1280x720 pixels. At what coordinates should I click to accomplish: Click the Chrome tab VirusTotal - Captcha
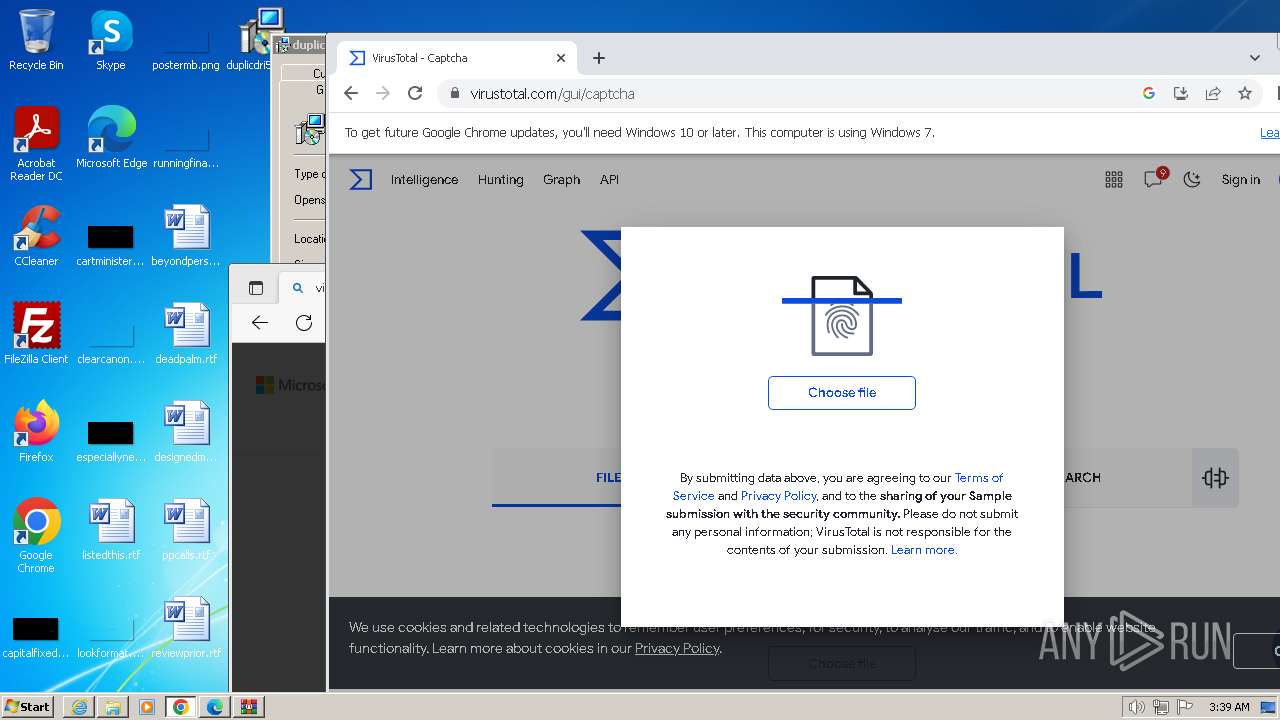[x=456, y=58]
